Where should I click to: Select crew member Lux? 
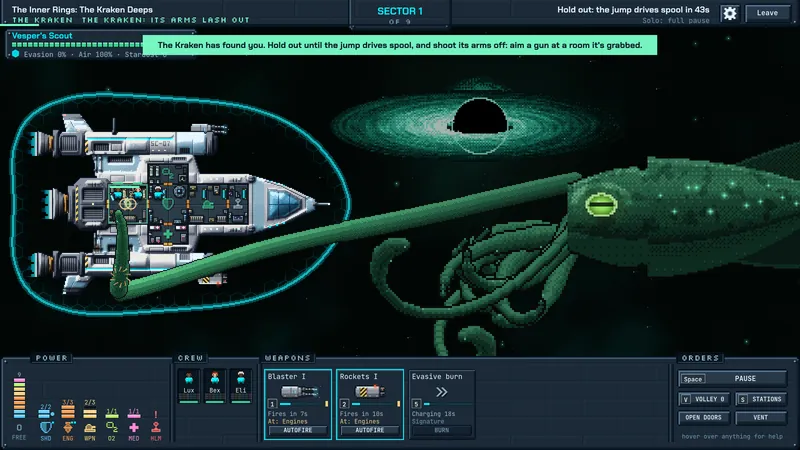[189, 386]
